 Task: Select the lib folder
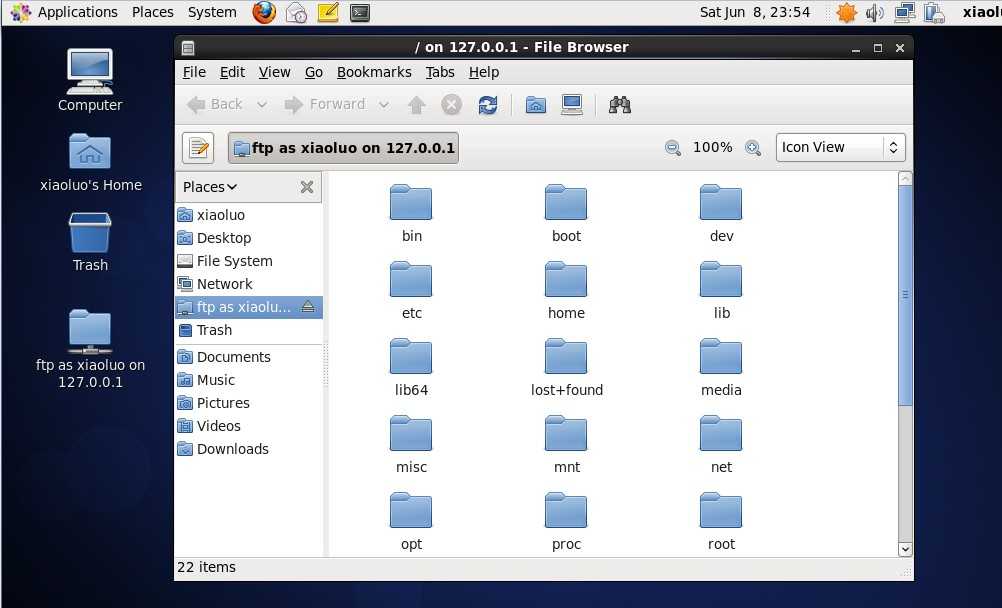click(721, 291)
